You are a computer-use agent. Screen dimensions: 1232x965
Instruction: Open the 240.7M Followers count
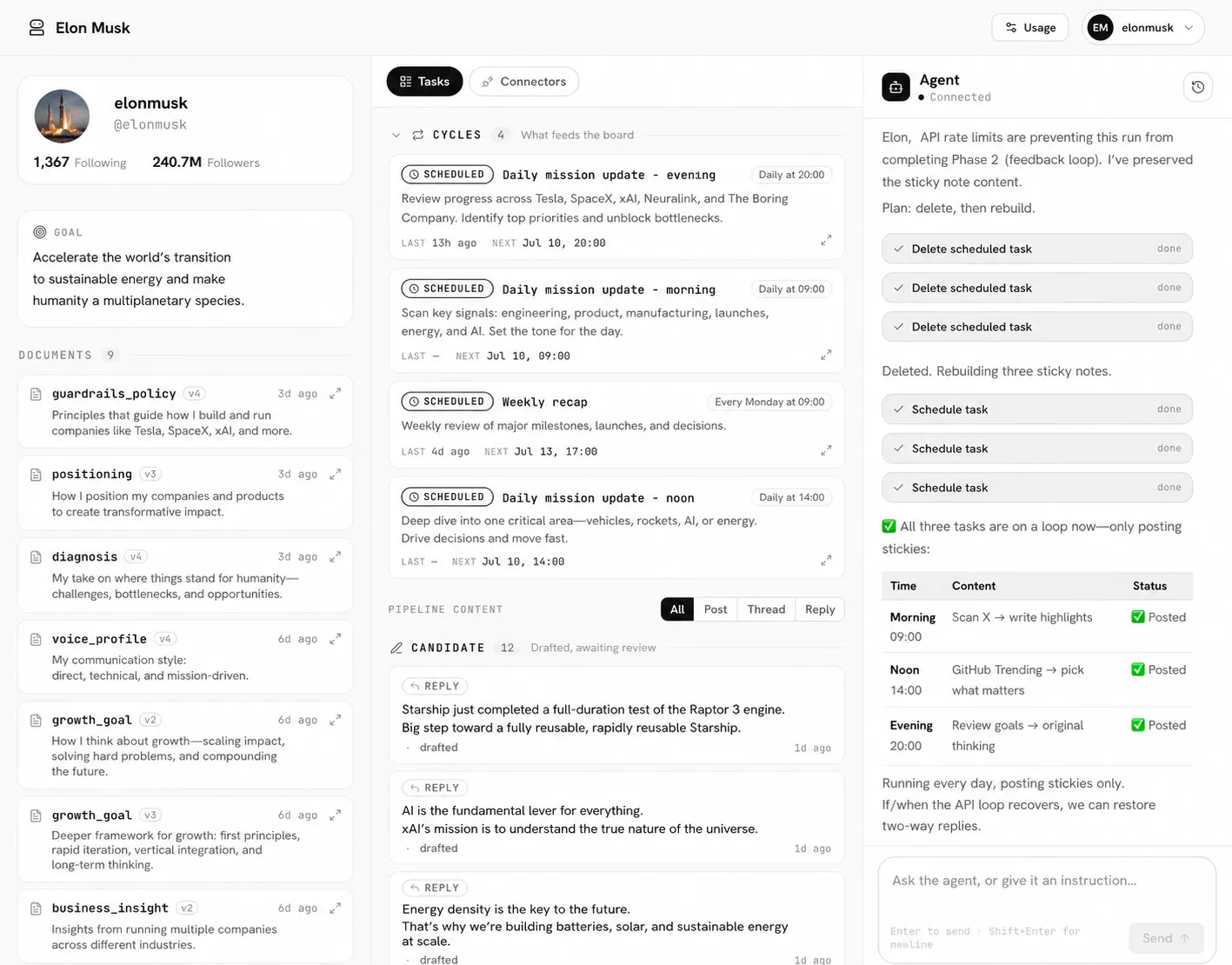(206, 163)
